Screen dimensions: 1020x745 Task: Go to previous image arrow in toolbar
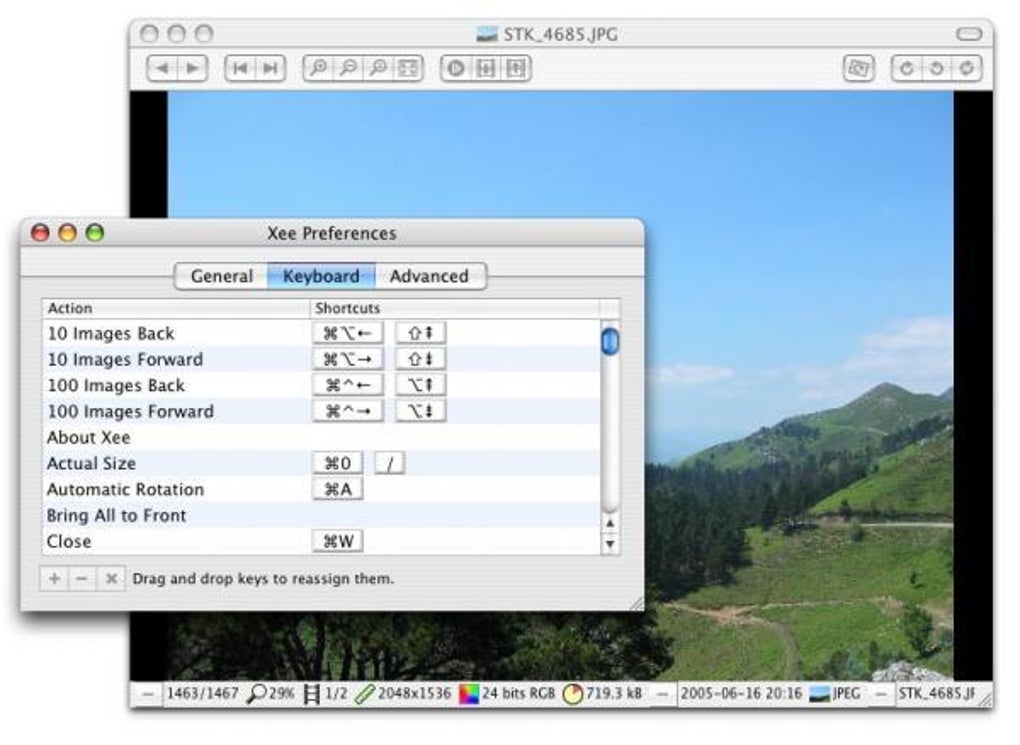(x=163, y=68)
